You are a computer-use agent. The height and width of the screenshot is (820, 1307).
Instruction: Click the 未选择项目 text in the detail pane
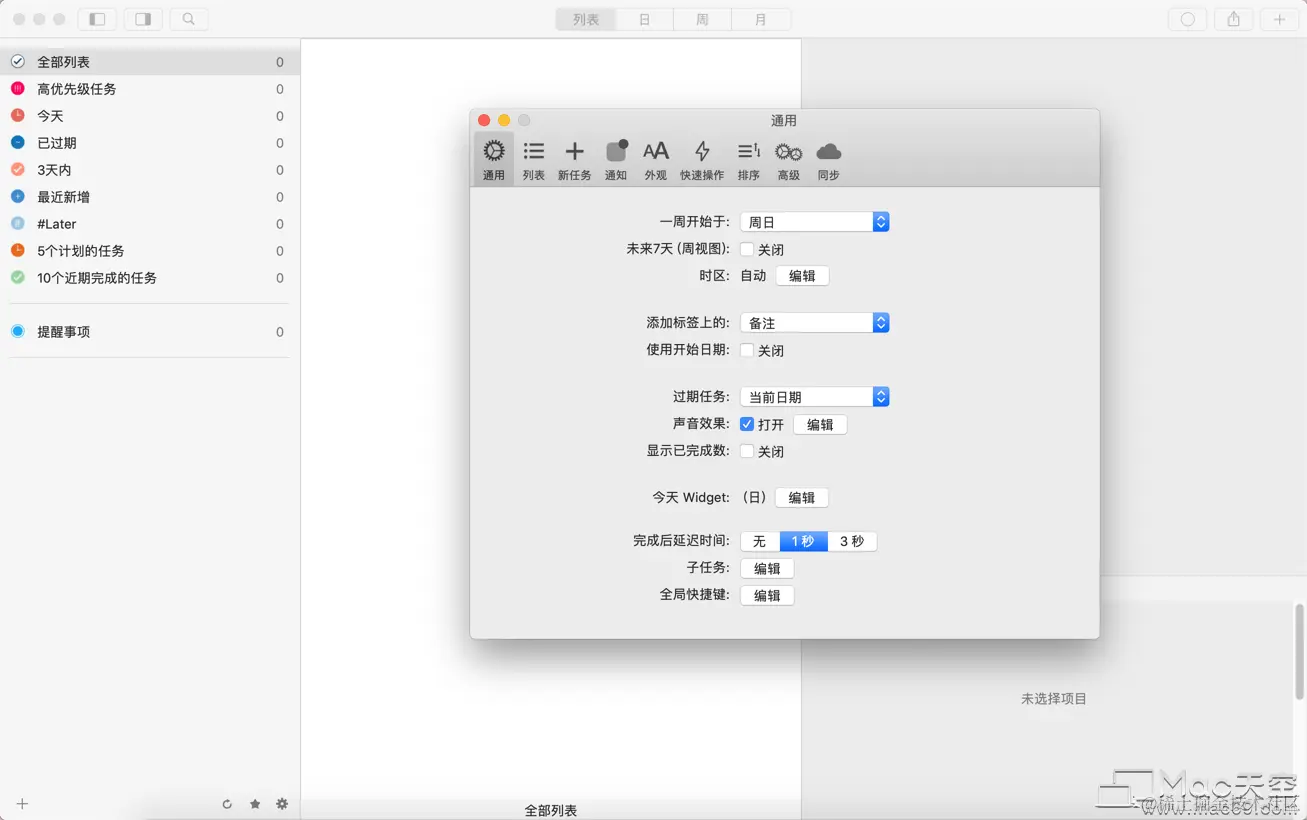(x=1054, y=699)
